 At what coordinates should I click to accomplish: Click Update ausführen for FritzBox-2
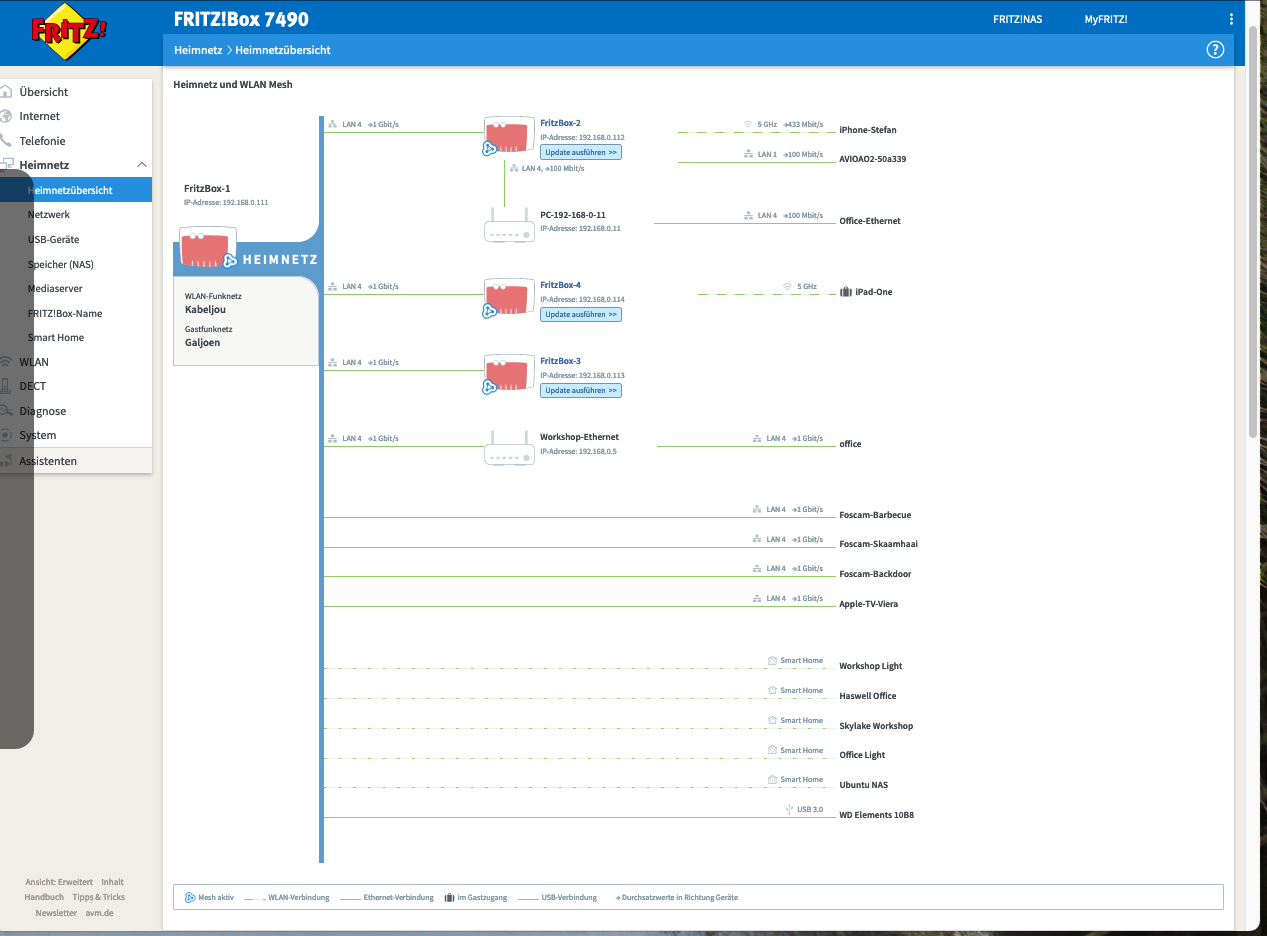pos(581,152)
